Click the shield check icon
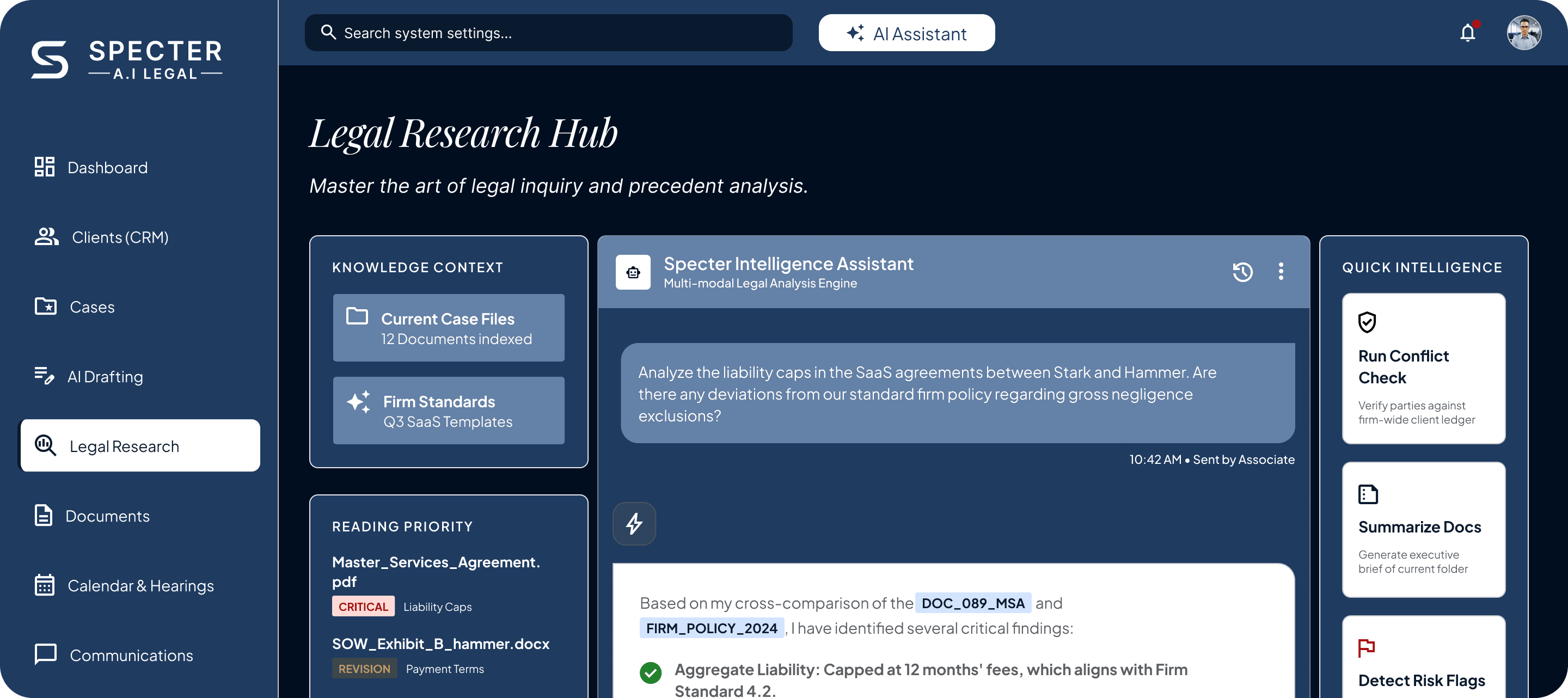Image resolution: width=1568 pixels, height=698 pixels. tap(1367, 322)
